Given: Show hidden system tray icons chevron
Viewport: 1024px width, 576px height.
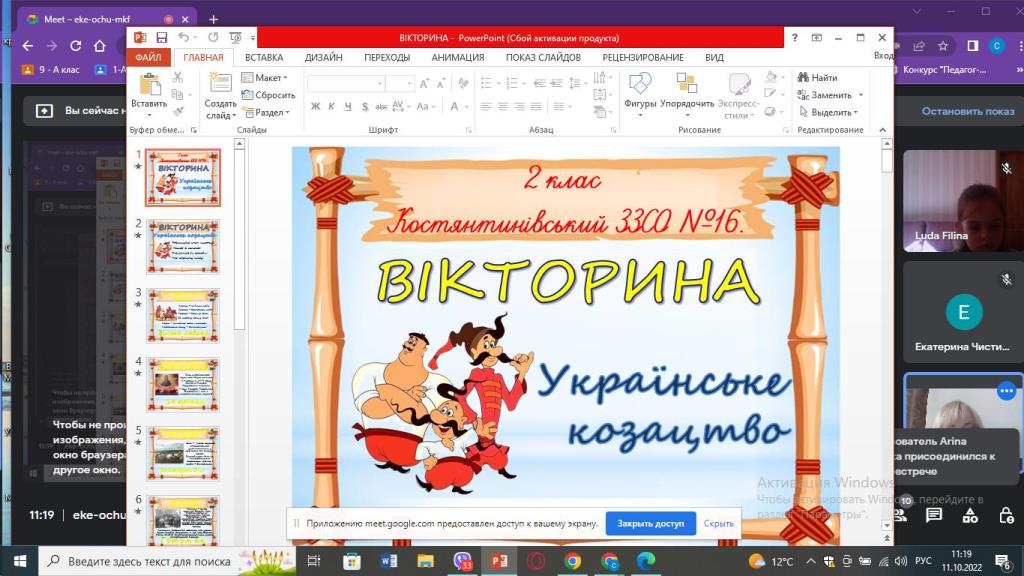Looking at the screenshot, I should click(810, 561).
